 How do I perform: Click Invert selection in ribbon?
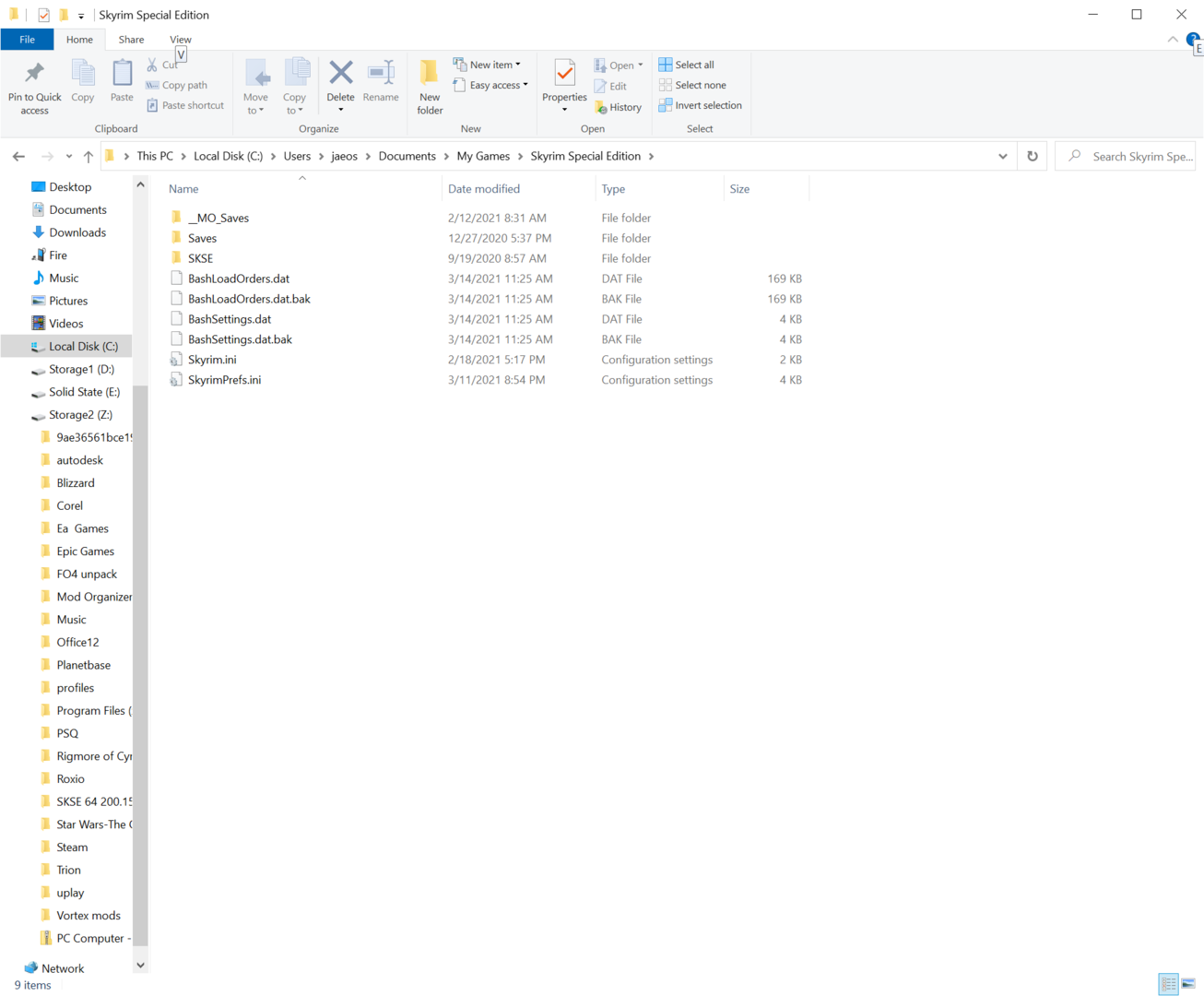coord(700,105)
